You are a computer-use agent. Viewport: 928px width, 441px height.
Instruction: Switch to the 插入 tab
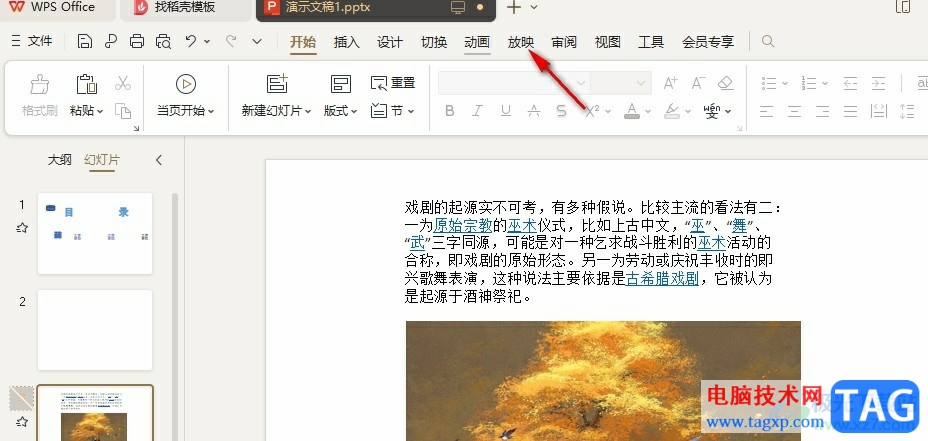(346, 42)
